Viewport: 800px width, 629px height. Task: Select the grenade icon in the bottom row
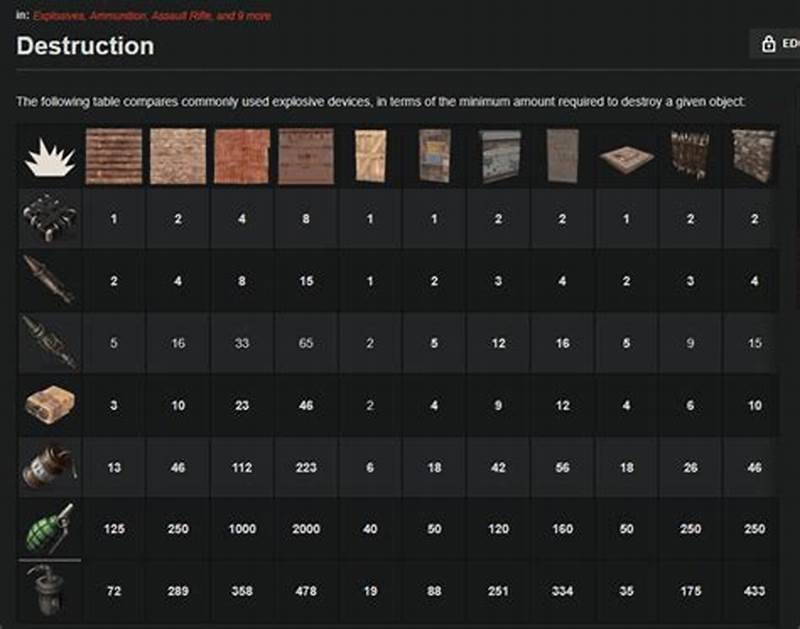click(x=48, y=590)
